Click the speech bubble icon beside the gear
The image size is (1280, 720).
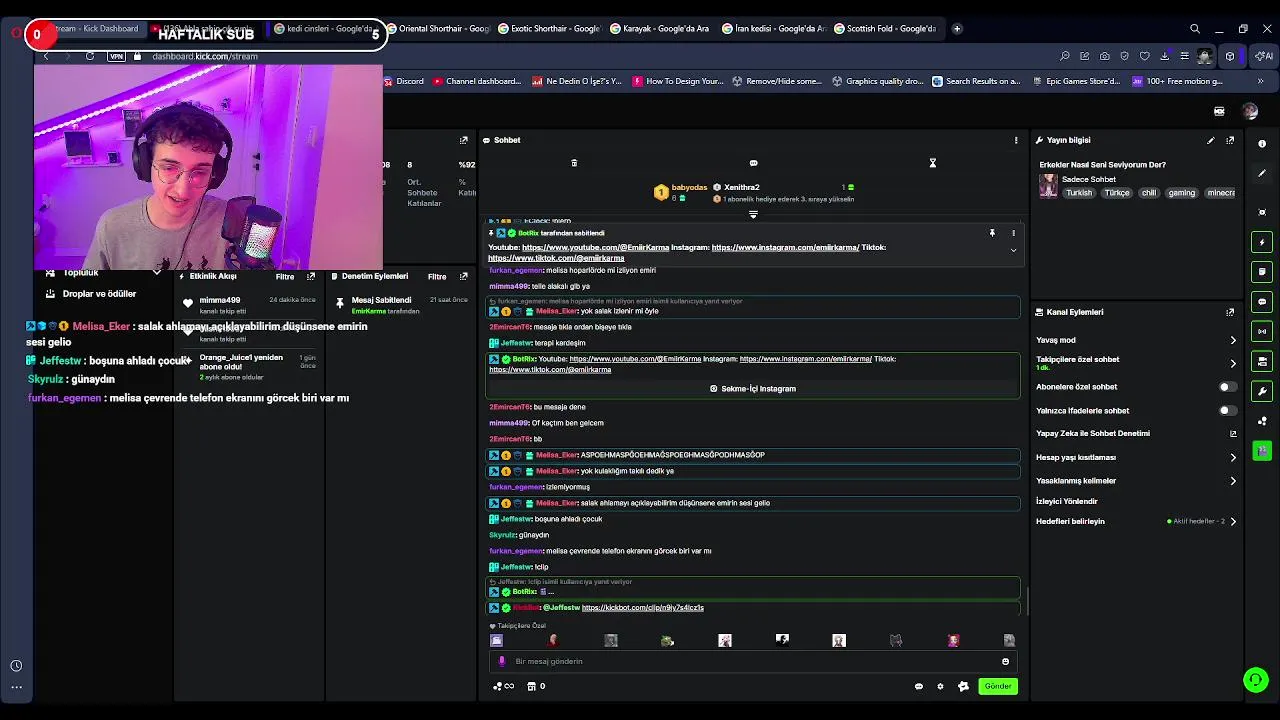click(919, 686)
